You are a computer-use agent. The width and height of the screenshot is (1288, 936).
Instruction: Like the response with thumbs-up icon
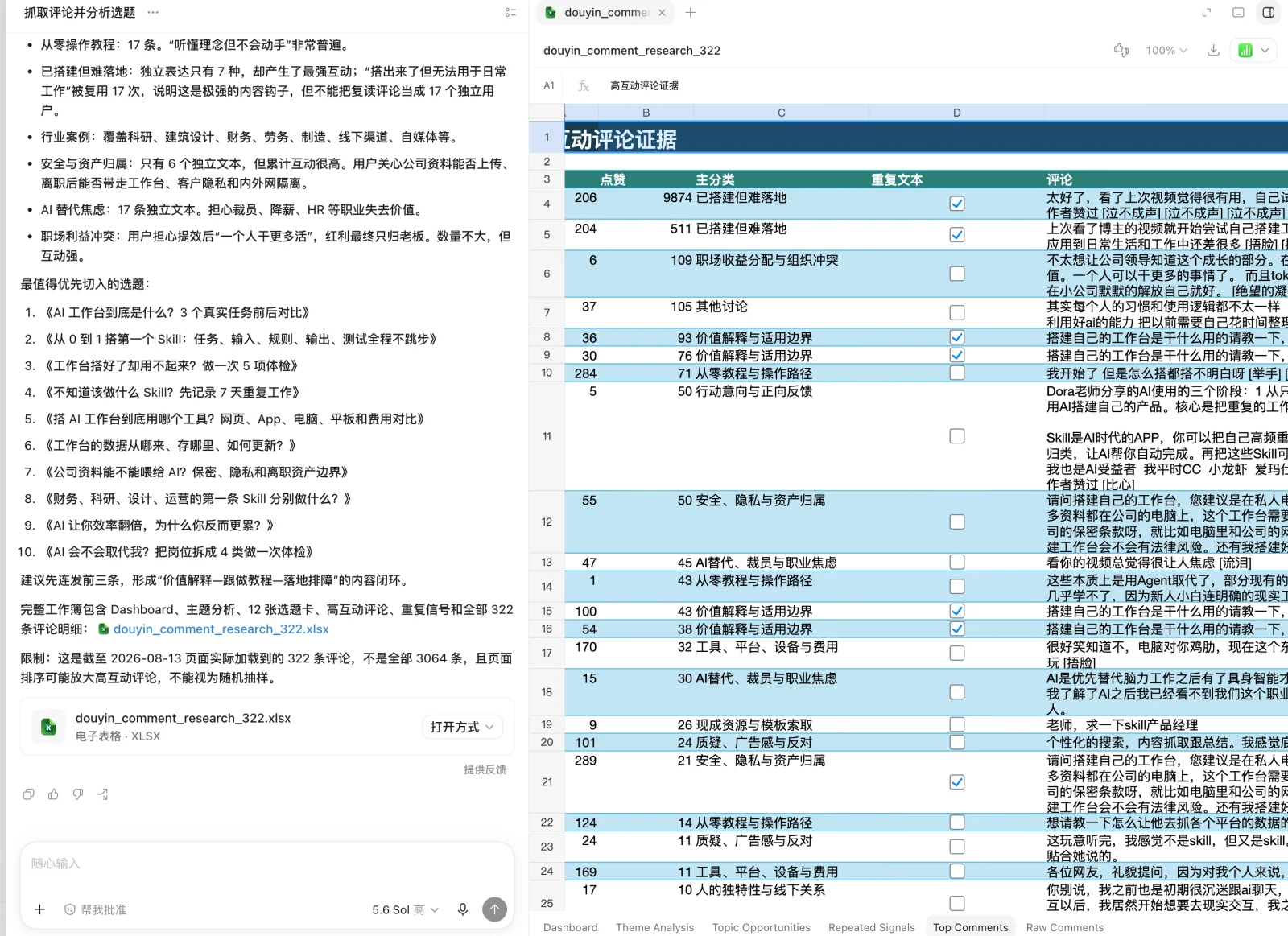[x=53, y=794]
